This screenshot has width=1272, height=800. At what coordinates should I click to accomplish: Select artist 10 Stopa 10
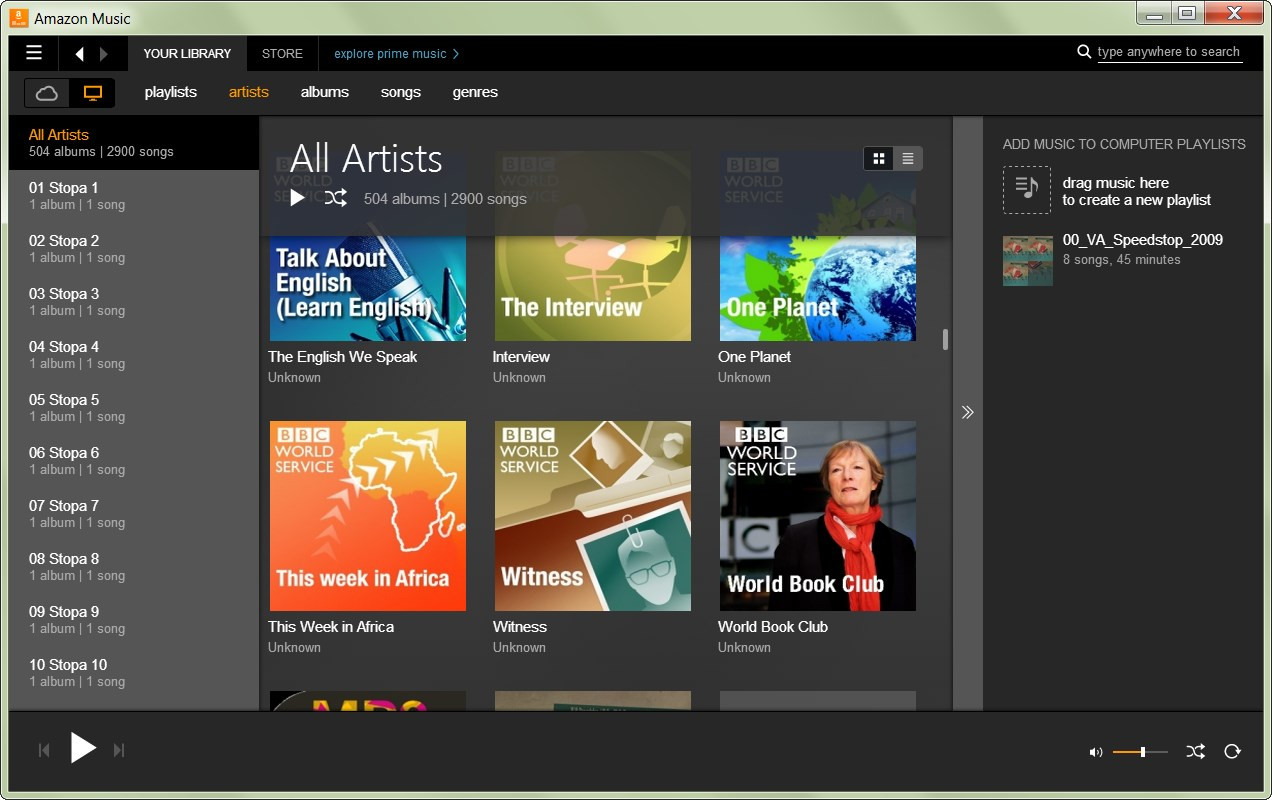pos(134,673)
